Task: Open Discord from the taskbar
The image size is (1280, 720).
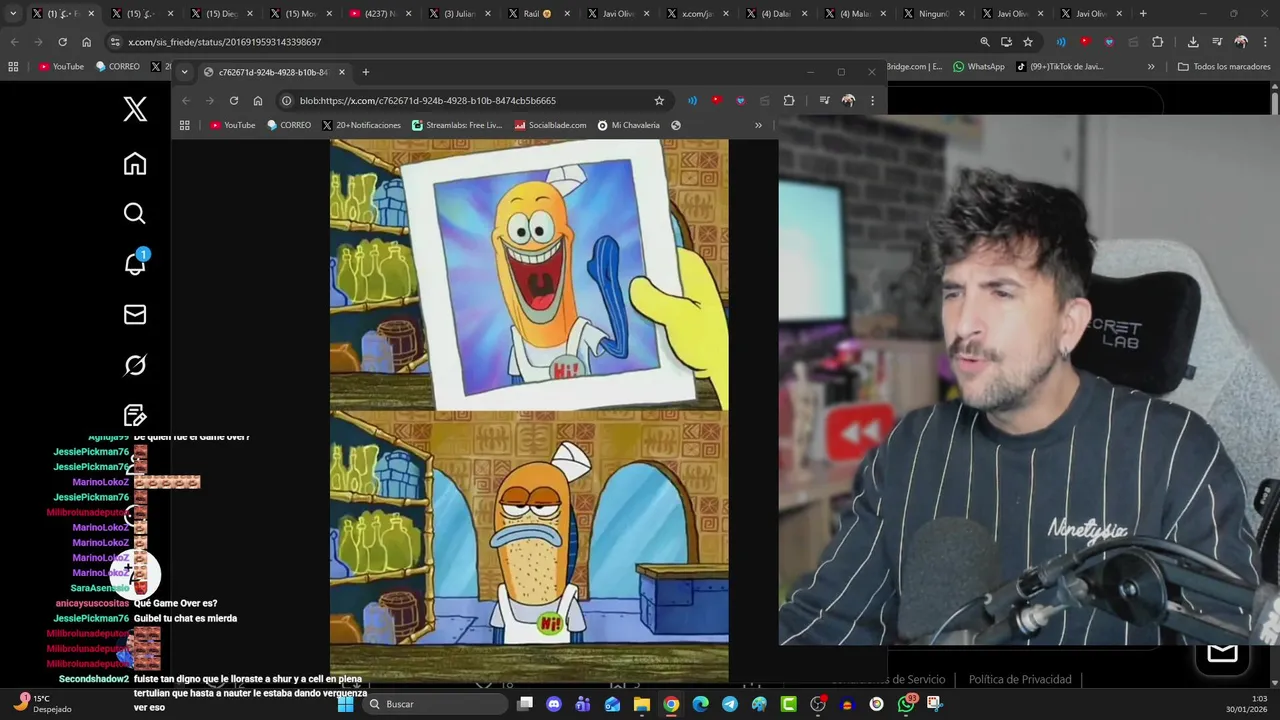Action: (x=554, y=704)
